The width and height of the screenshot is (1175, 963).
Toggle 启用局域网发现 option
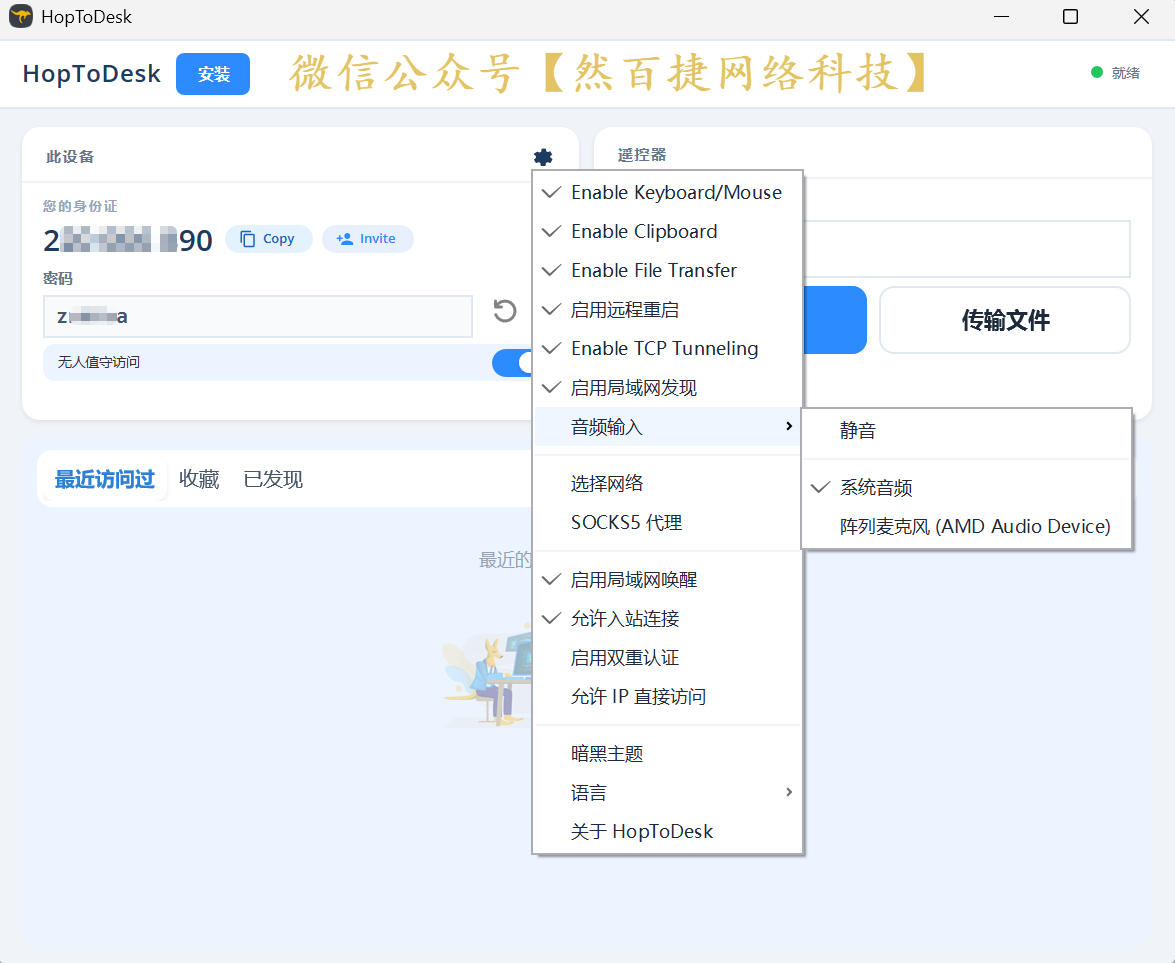coord(668,387)
